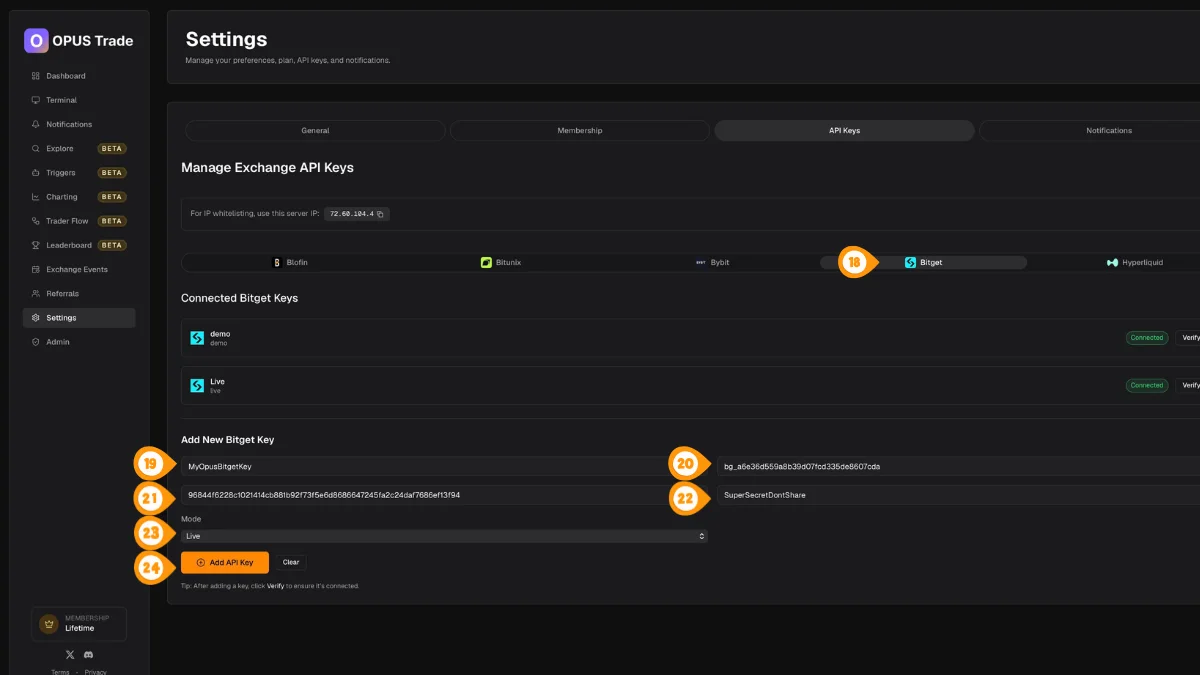Viewport: 1200px width, 675px height.
Task: Open the Mode dropdown showing Live
Action: point(444,536)
